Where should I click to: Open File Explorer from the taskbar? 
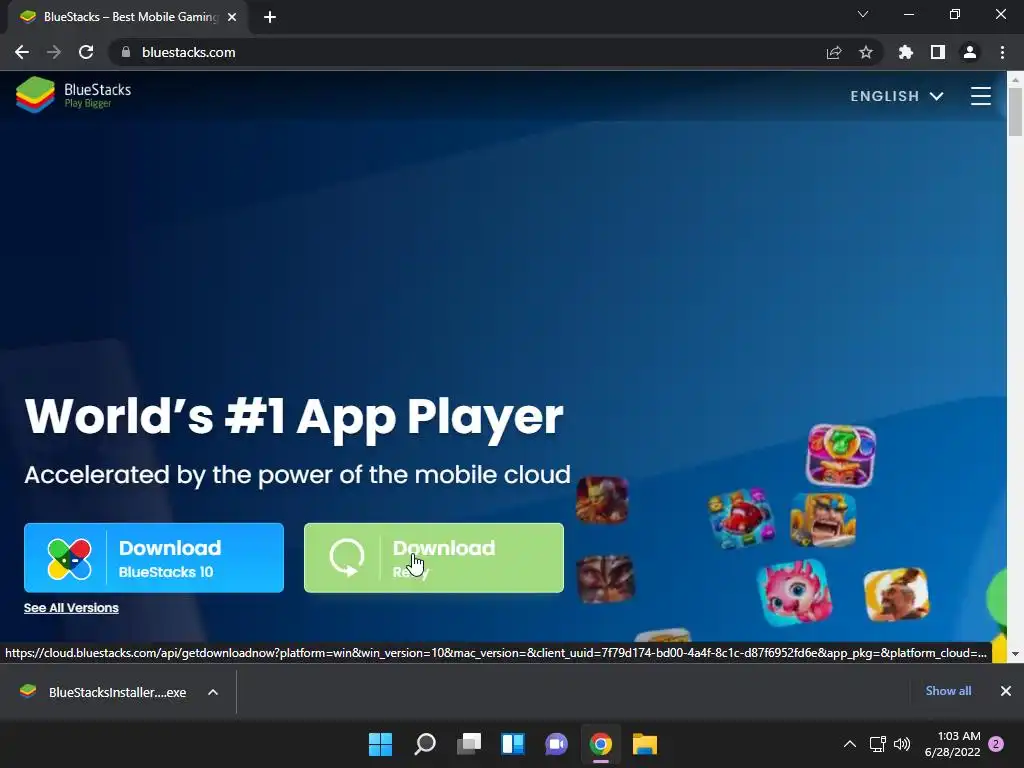coord(645,744)
